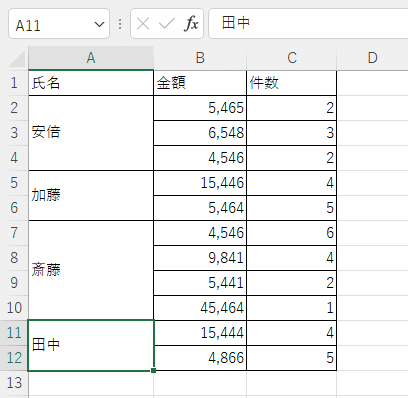This screenshot has height=398, width=408.
Task: Select row 6 header
Action: point(14,208)
